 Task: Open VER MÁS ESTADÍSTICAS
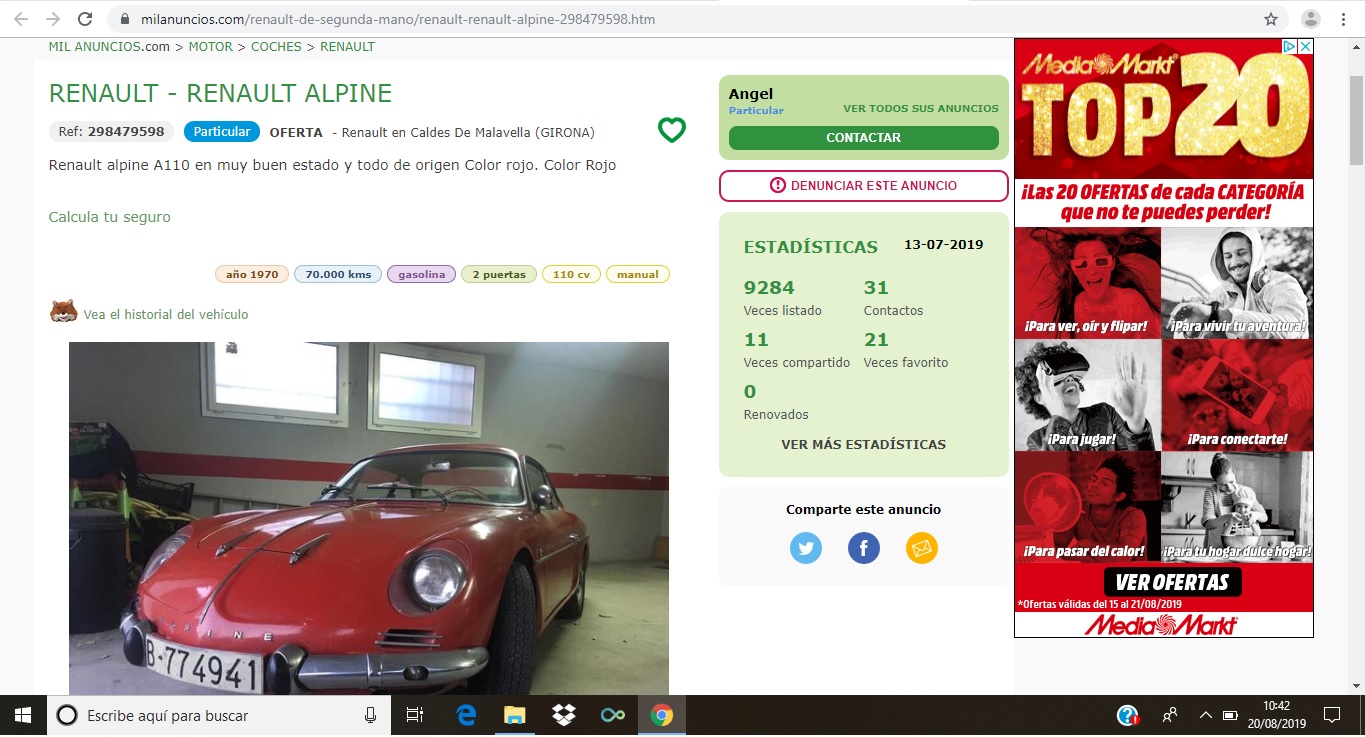(x=864, y=444)
